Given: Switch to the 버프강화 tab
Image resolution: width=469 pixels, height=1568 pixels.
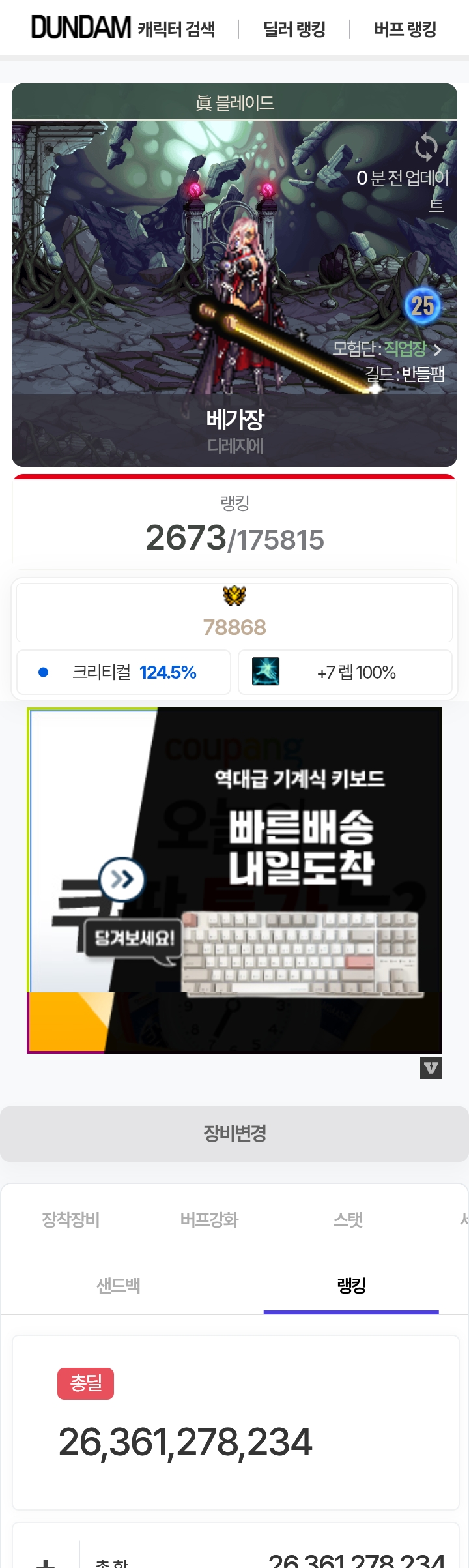Looking at the screenshot, I should point(209,1220).
